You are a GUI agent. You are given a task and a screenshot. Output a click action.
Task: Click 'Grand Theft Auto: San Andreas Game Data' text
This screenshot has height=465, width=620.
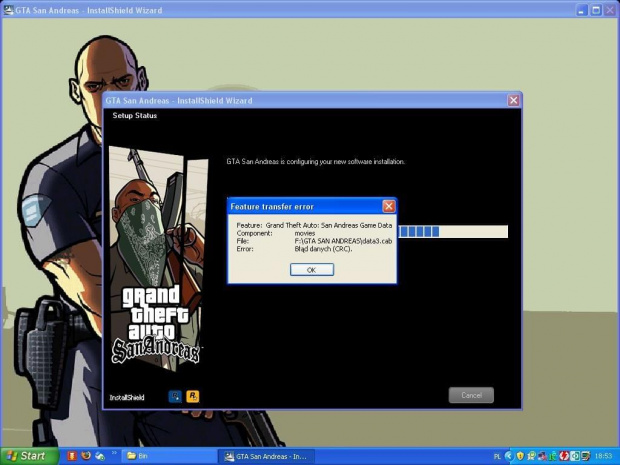point(329,225)
